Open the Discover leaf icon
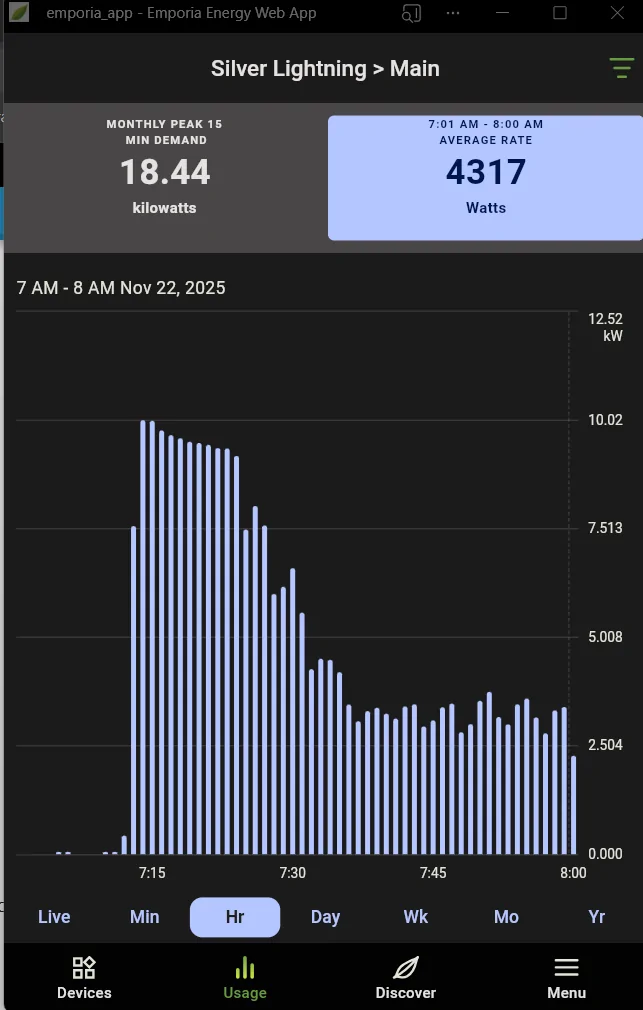 coord(405,968)
